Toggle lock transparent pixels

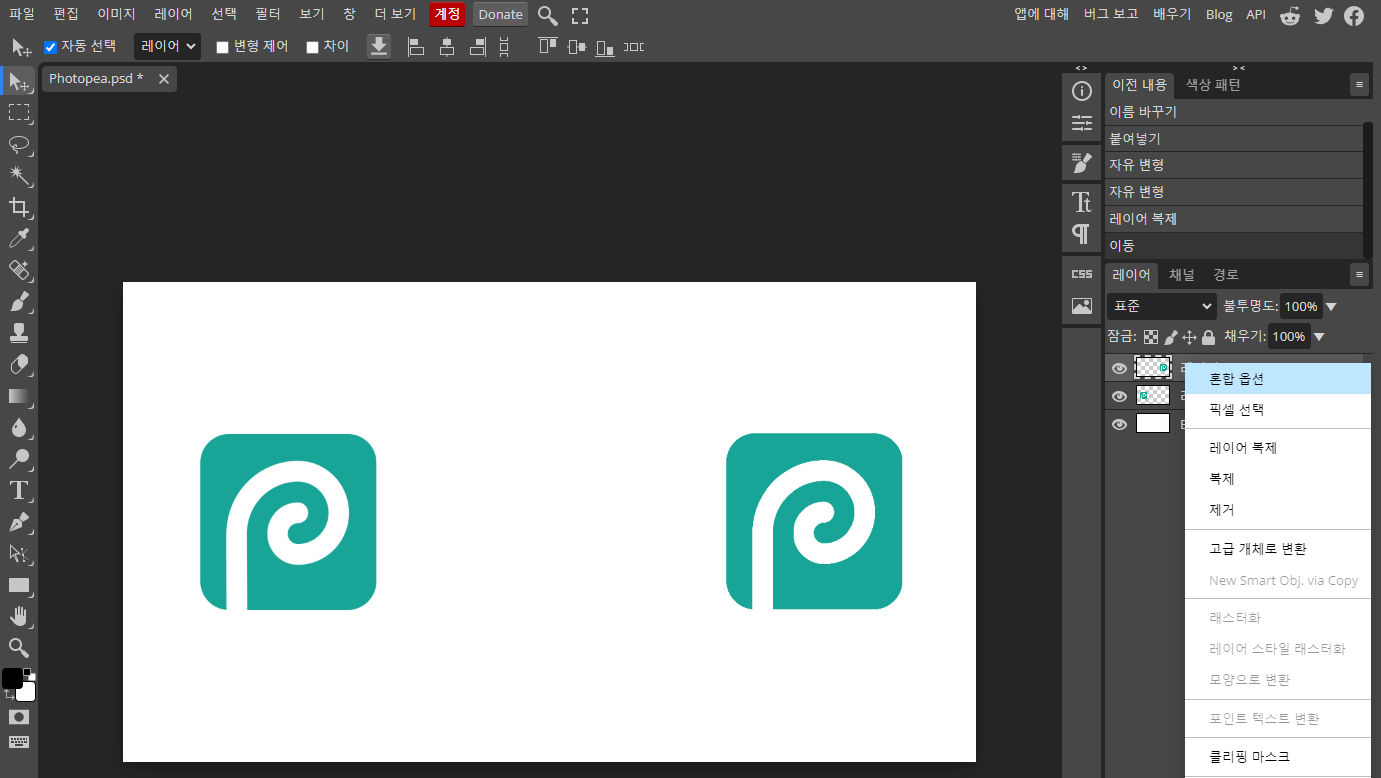(x=1152, y=338)
